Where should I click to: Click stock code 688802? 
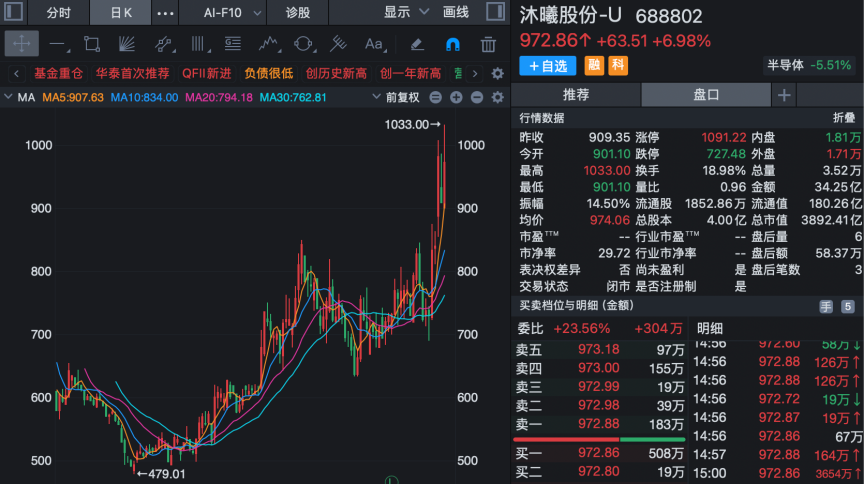(669, 17)
